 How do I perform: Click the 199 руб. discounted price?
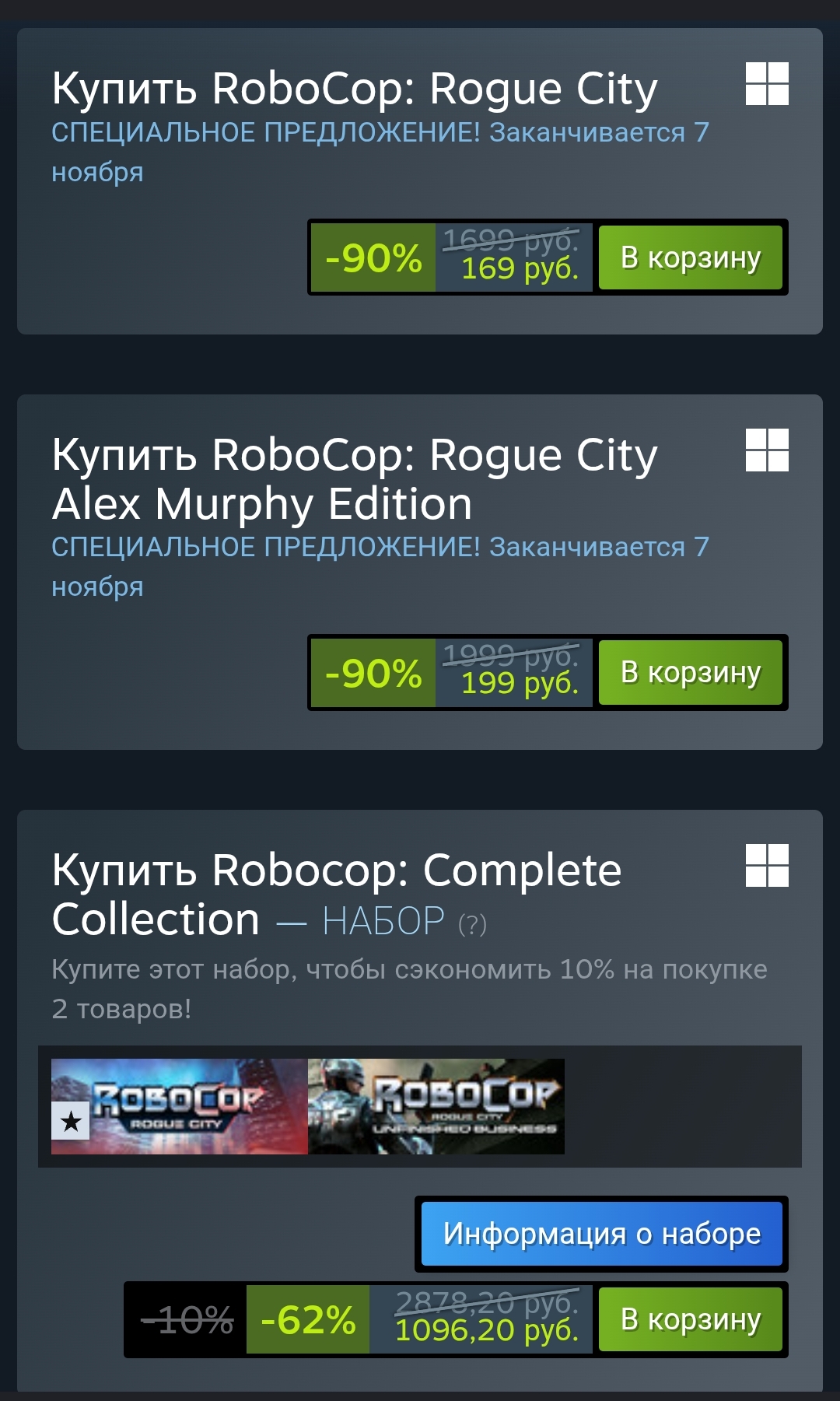pyautogui.click(x=520, y=683)
